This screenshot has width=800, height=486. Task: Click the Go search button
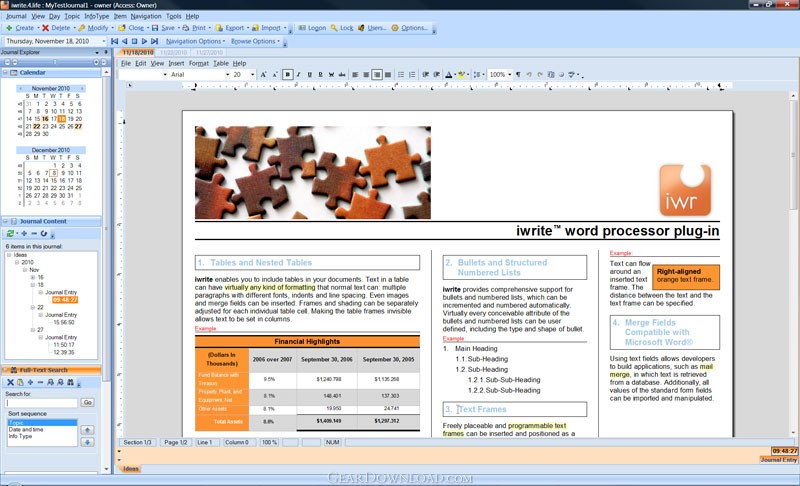[x=87, y=402]
